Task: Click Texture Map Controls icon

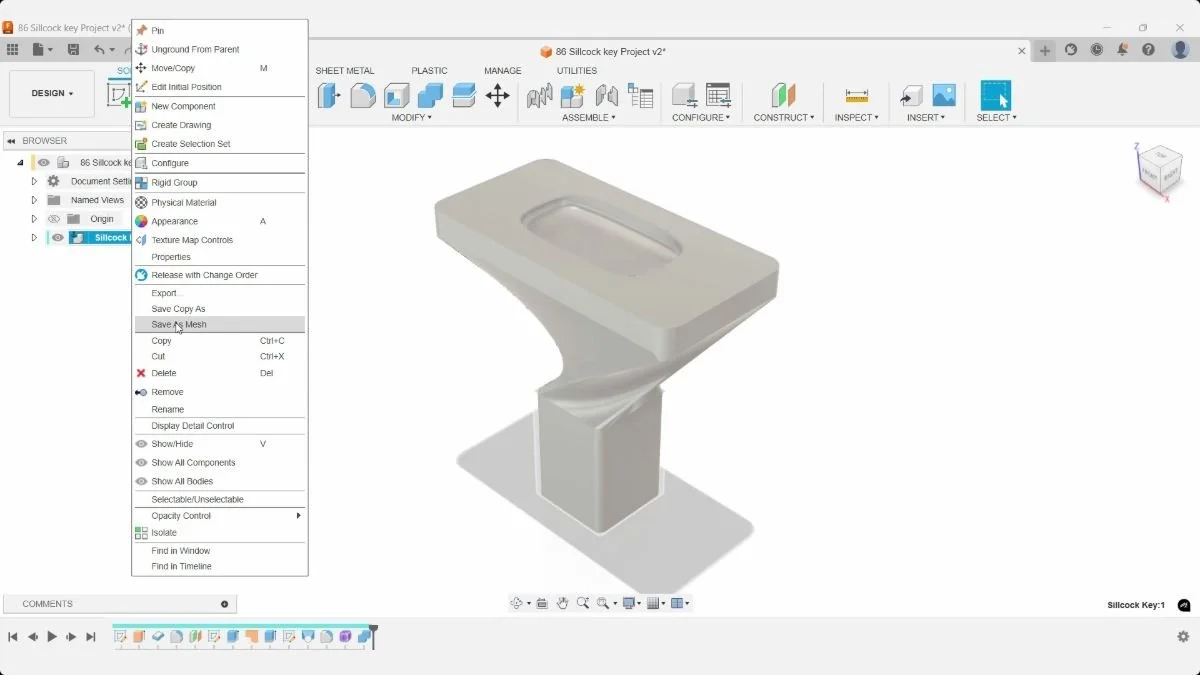Action: point(141,240)
